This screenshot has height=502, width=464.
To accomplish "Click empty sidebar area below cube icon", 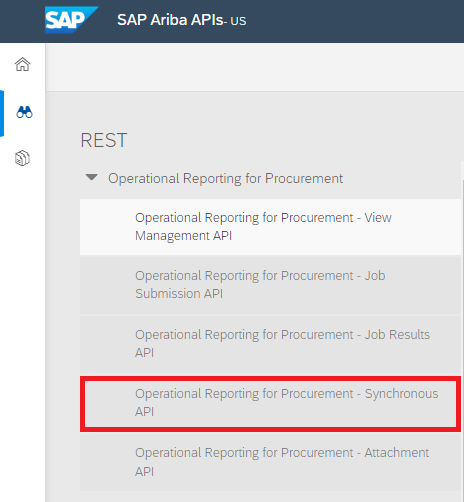I will pos(22,333).
